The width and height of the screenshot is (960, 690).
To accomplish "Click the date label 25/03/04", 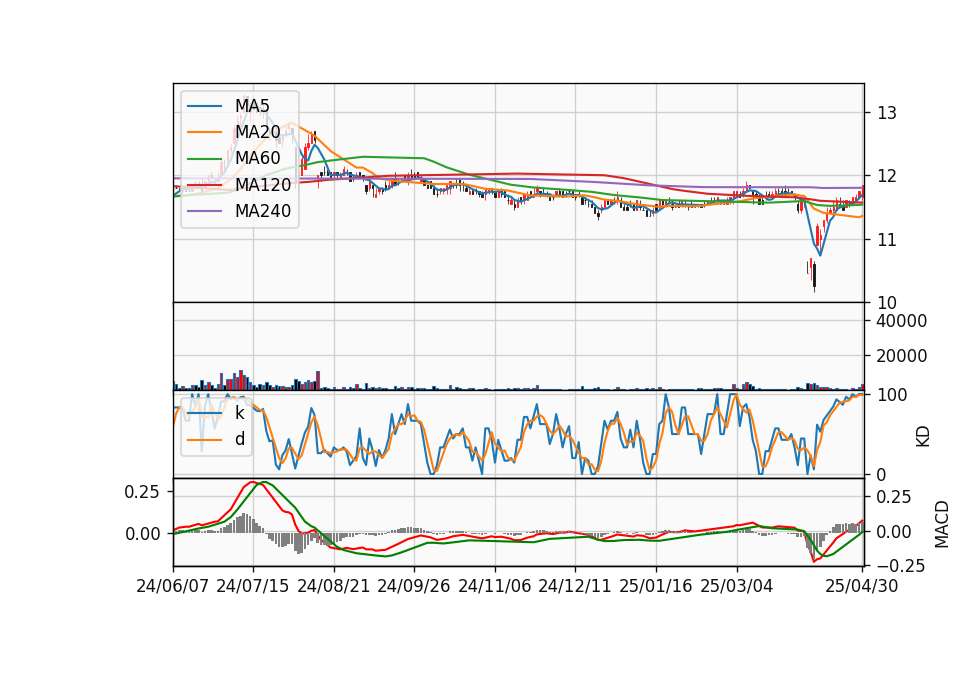I will pos(737,586).
